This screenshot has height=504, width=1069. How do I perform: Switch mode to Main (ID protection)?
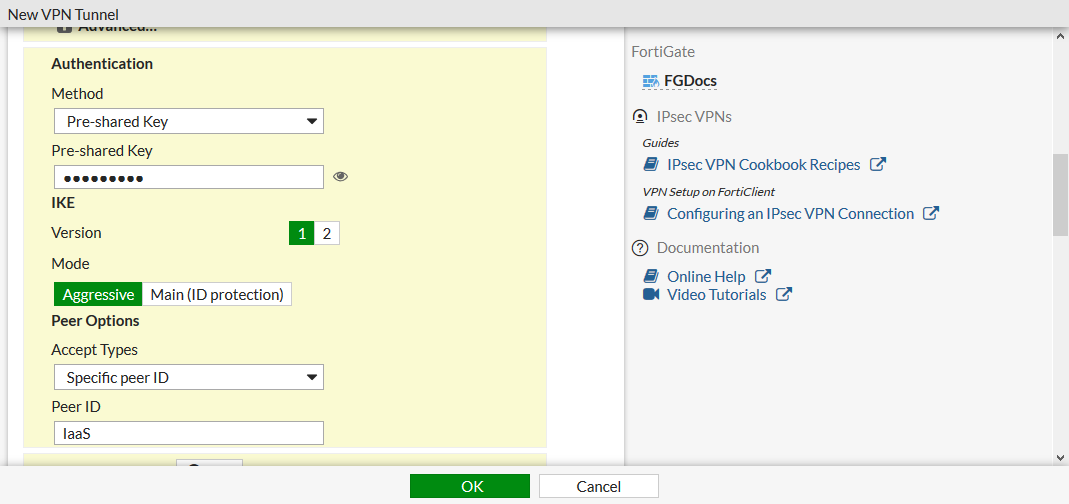pyautogui.click(x=217, y=295)
